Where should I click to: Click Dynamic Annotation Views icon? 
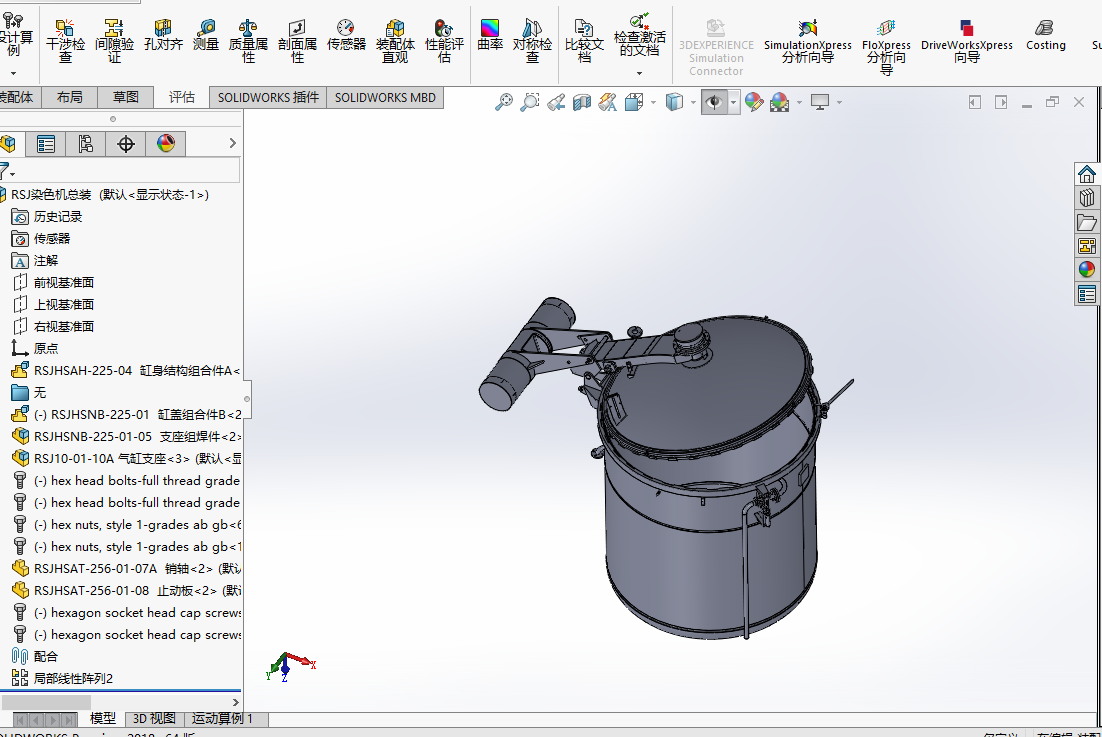[x=608, y=103]
